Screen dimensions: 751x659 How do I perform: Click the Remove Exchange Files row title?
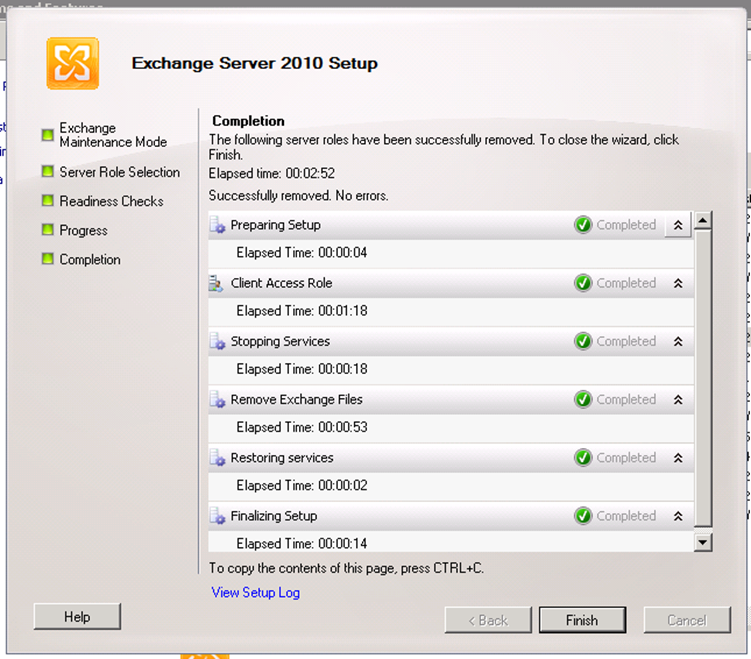pyautogui.click(x=296, y=400)
